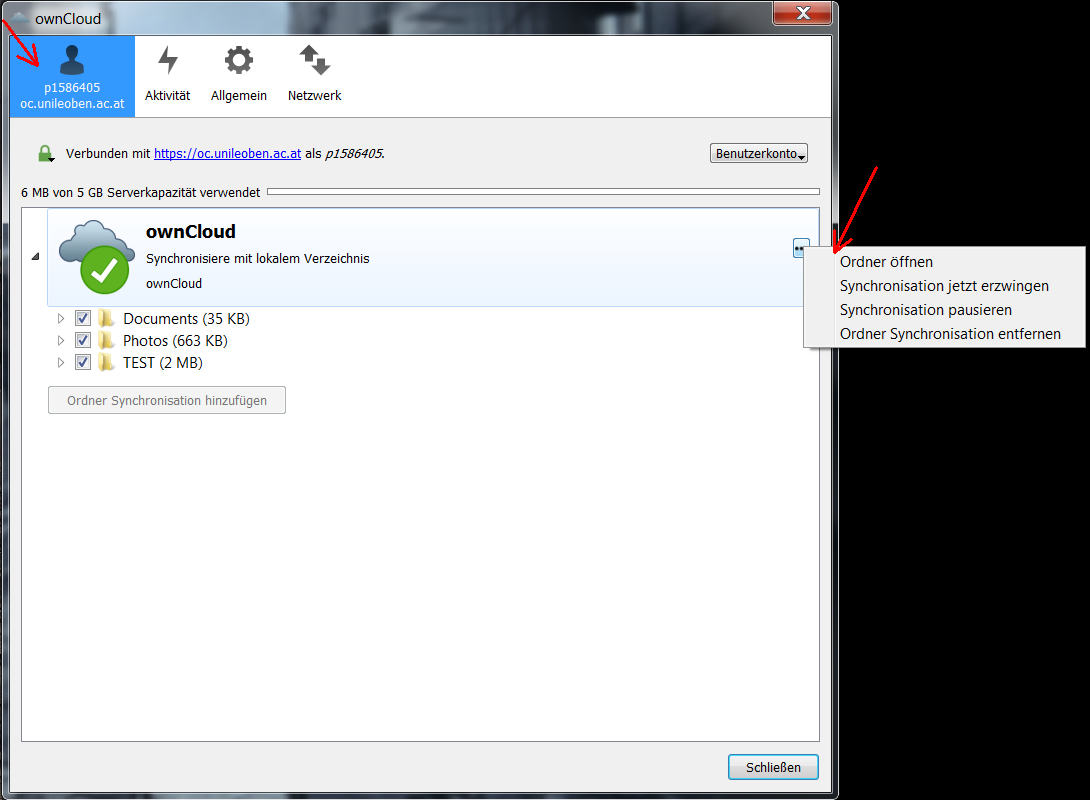Select 'Ordner öffnen' from context menu
1090x800 pixels.
click(886, 262)
